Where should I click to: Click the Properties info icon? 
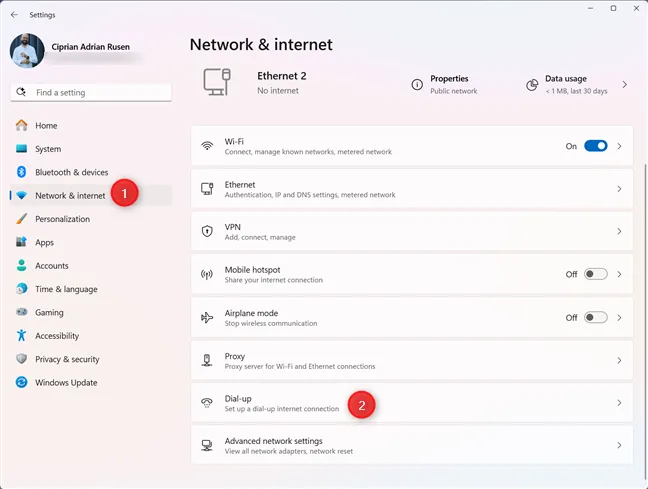[x=417, y=85]
